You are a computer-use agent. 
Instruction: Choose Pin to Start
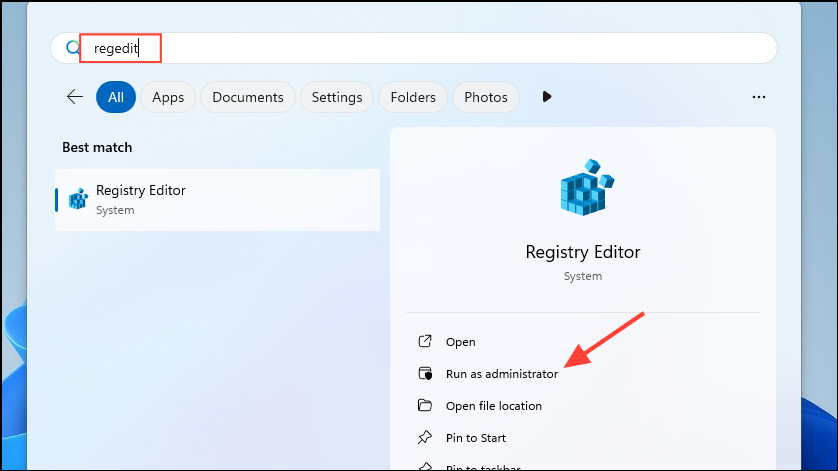pyautogui.click(x=476, y=438)
